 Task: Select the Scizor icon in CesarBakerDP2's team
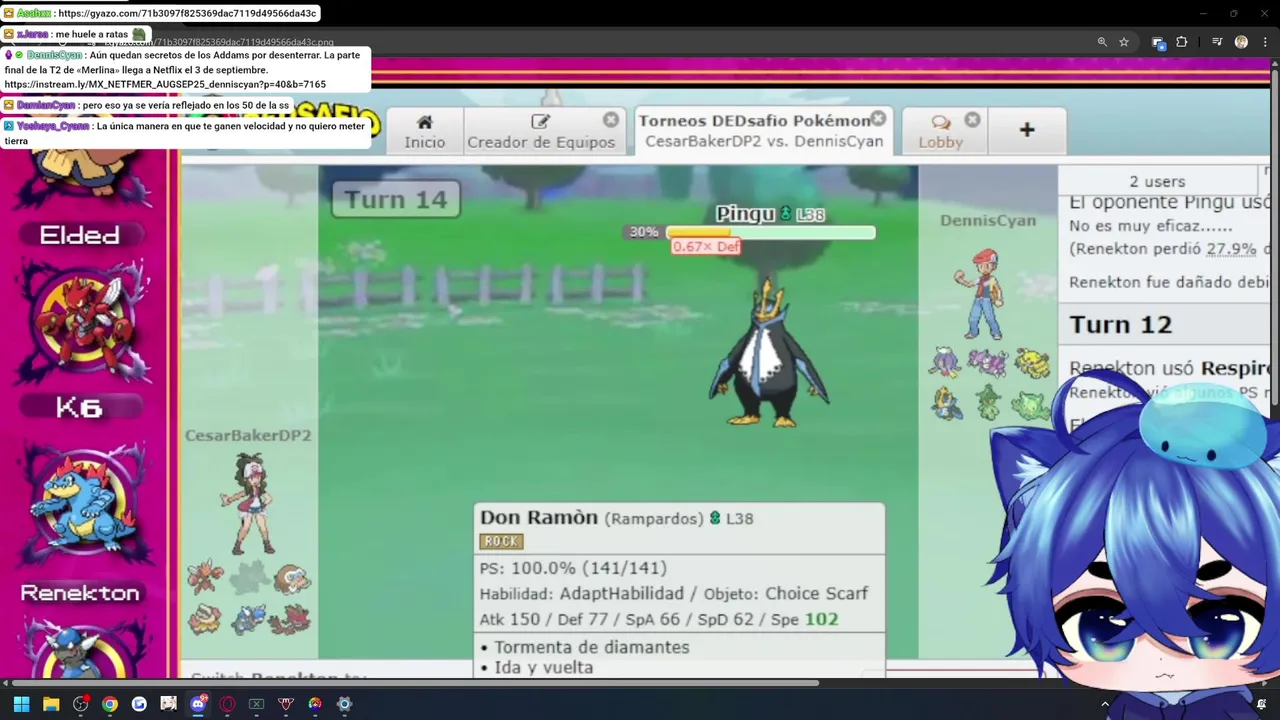pyautogui.click(x=205, y=577)
